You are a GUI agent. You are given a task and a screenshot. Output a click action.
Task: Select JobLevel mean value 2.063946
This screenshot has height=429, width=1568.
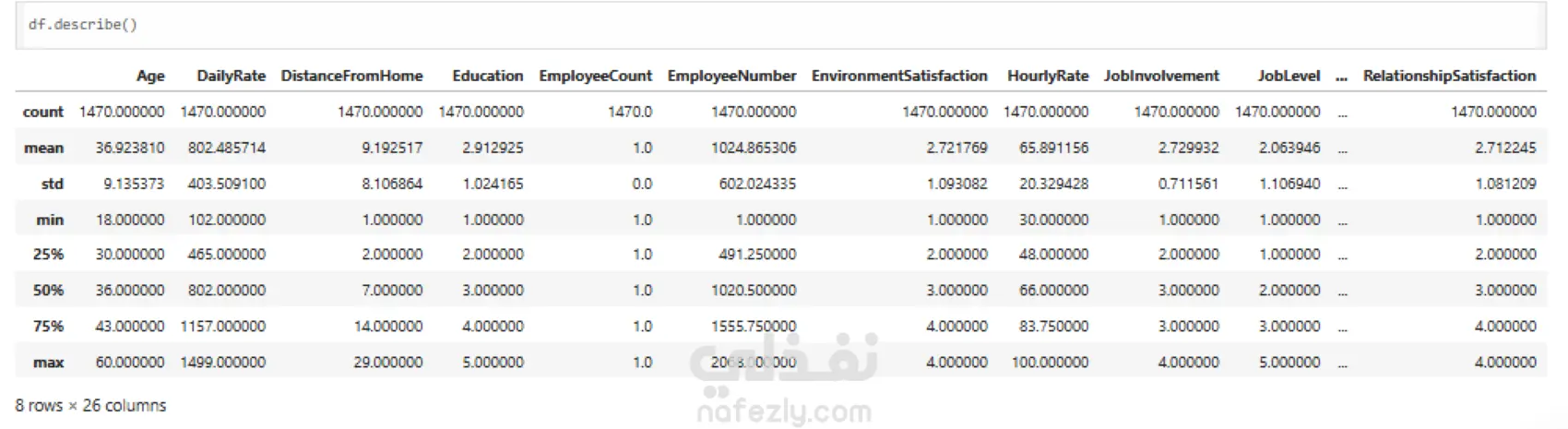coord(1289,148)
